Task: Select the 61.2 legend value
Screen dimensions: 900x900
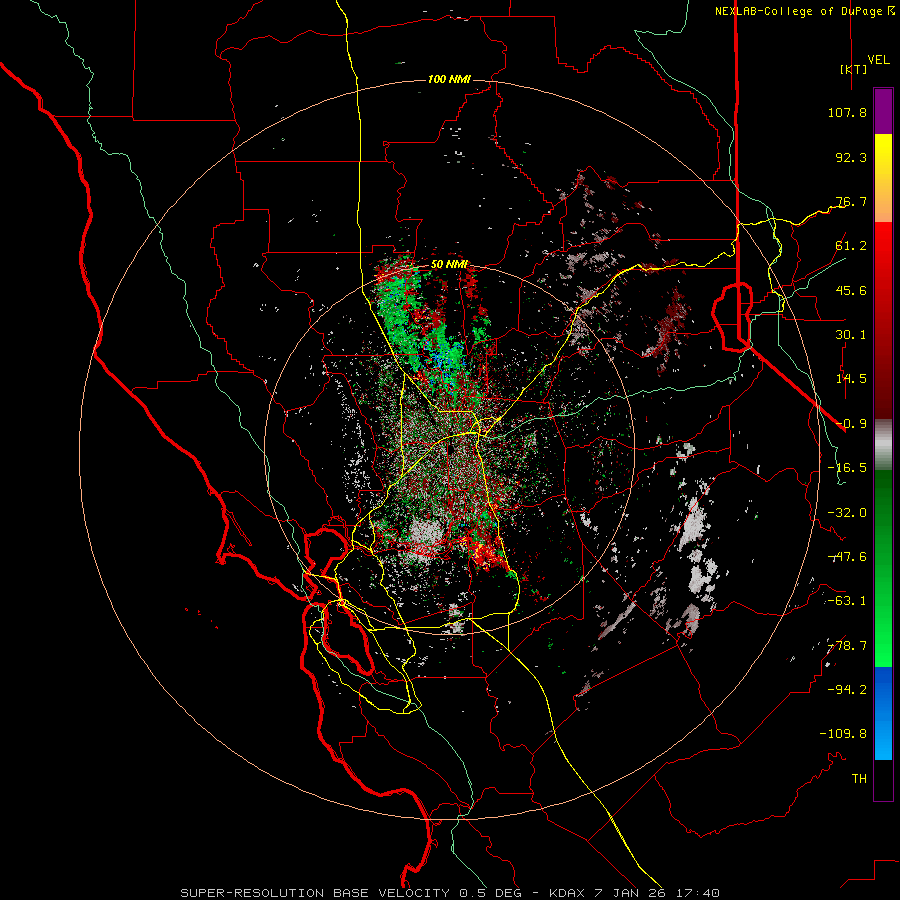Action: [x=851, y=246]
